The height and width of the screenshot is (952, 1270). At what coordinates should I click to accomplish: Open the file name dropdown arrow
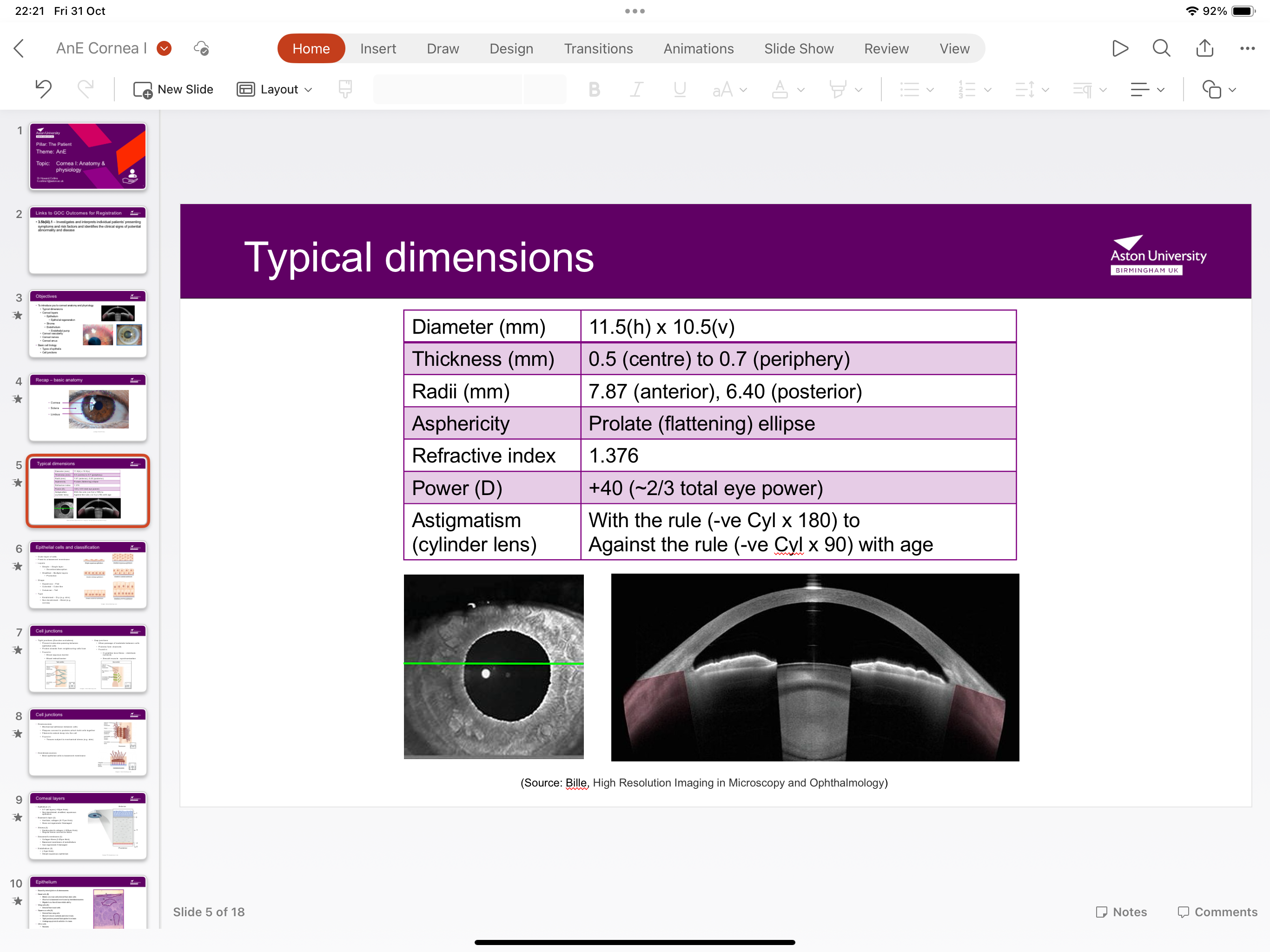(164, 48)
